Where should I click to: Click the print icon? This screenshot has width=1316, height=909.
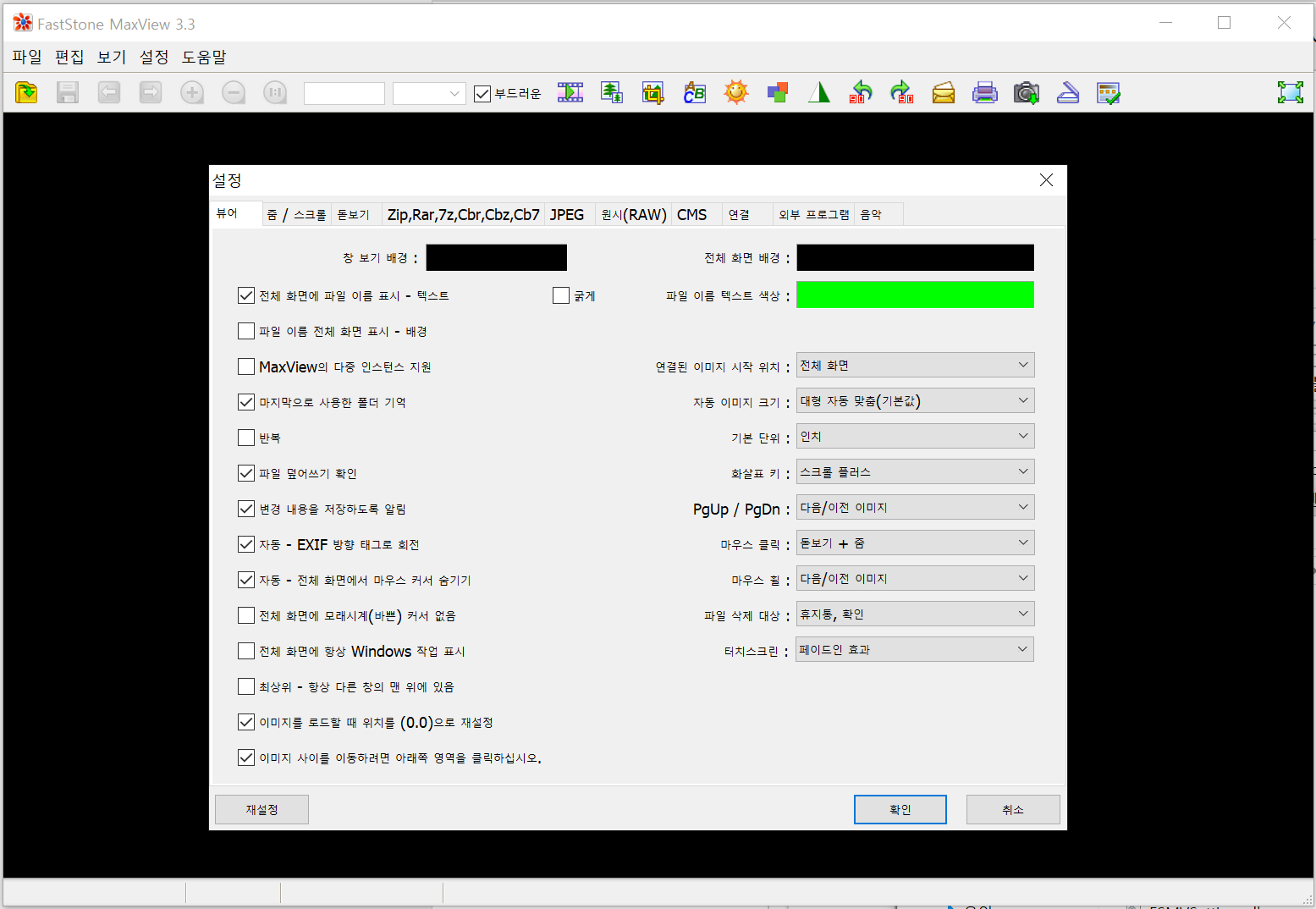(985, 92)
